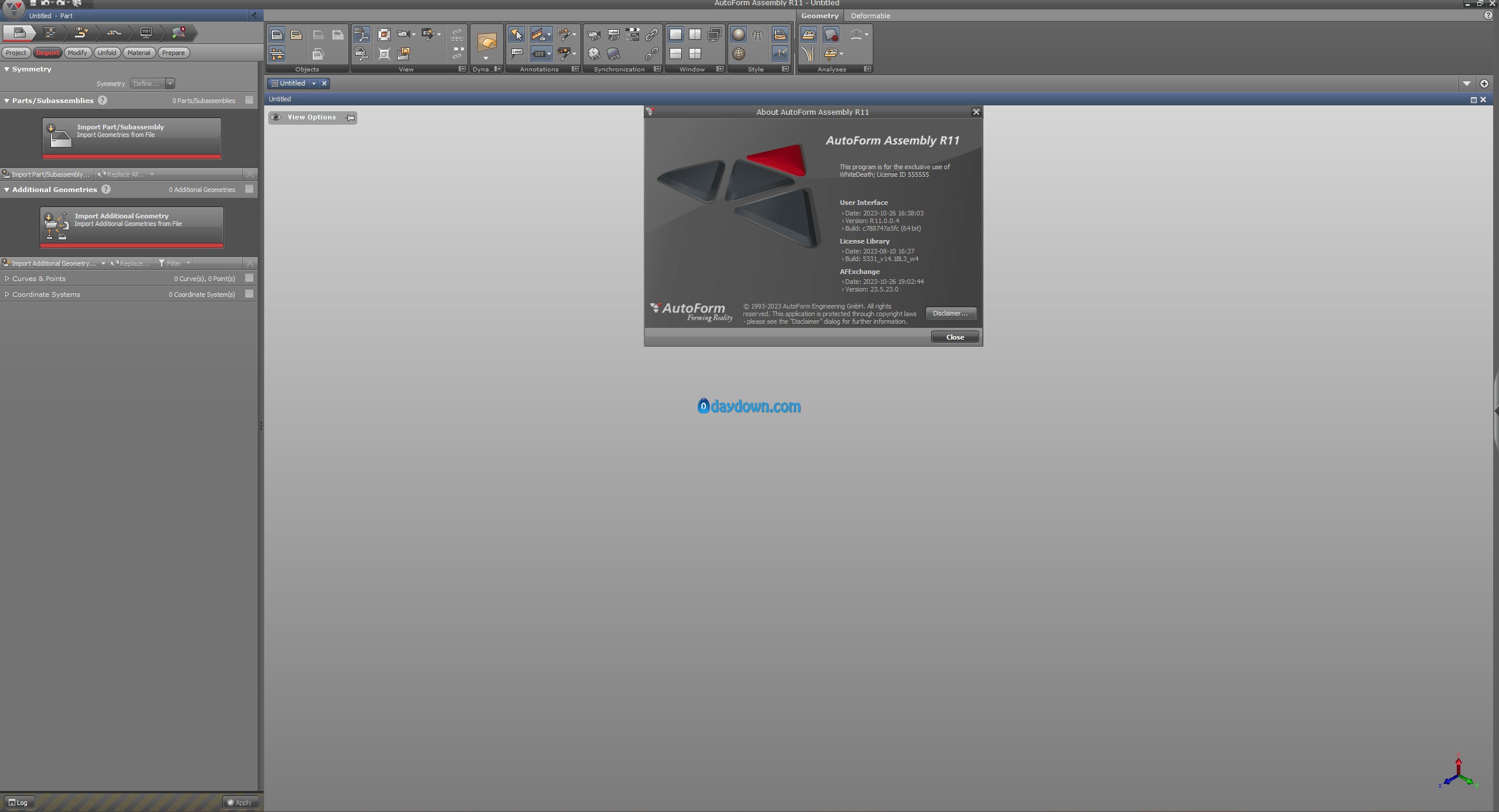Toggle the Additional Geometries checkbox

point(250,189)
